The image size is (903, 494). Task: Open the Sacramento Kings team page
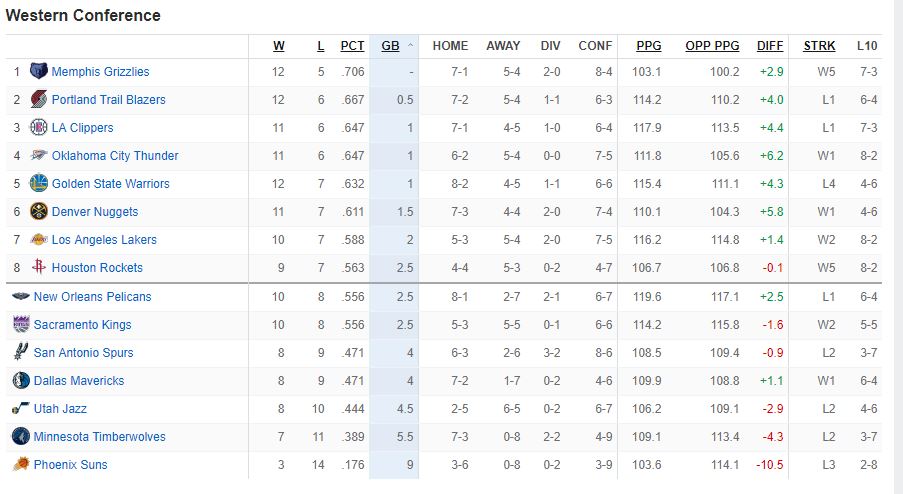82,325
